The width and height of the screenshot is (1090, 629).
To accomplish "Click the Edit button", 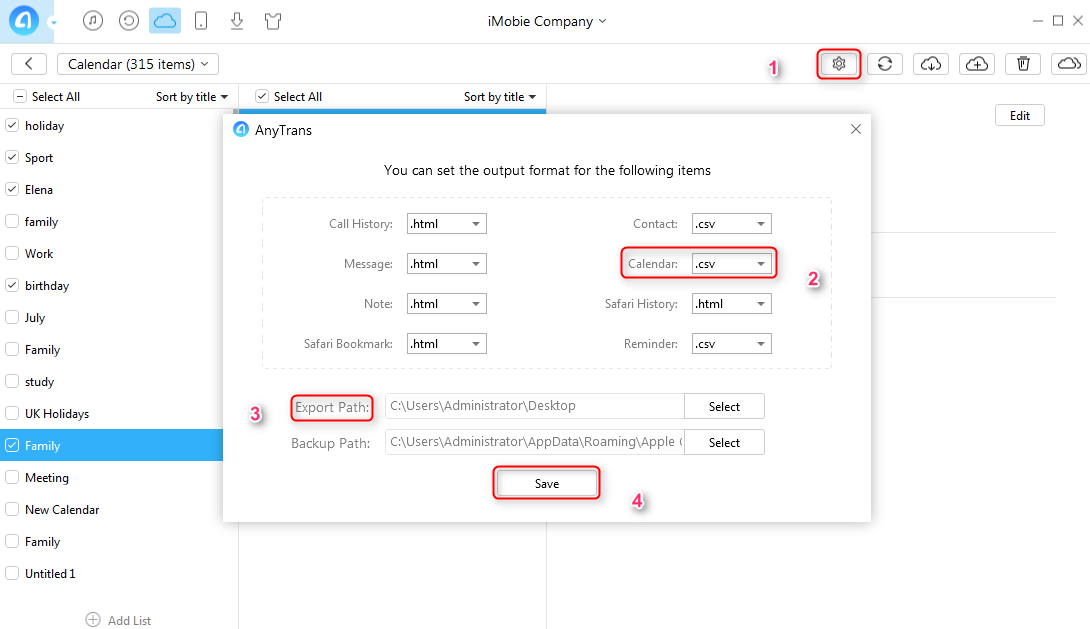I will tap(1020, 115).
